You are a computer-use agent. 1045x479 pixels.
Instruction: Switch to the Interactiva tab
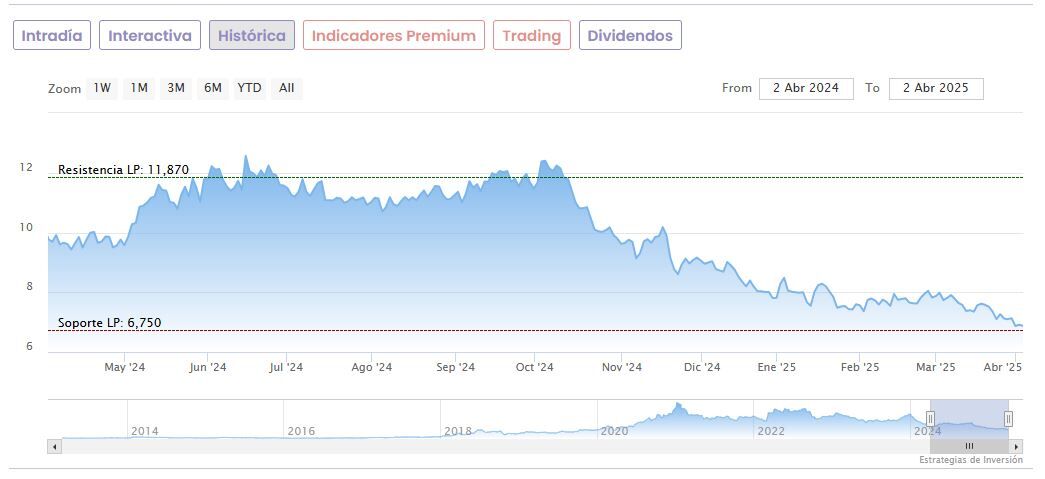150,36
